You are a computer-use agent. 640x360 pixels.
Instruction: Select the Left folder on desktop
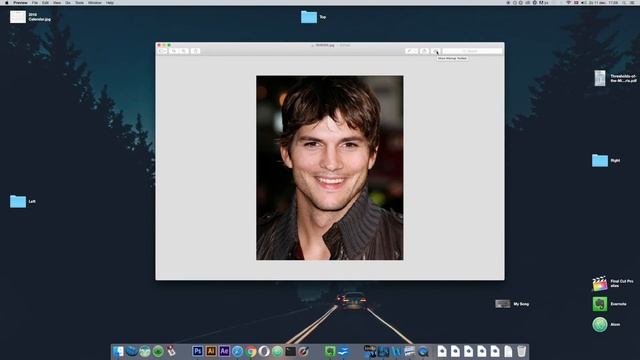(18, 201)
